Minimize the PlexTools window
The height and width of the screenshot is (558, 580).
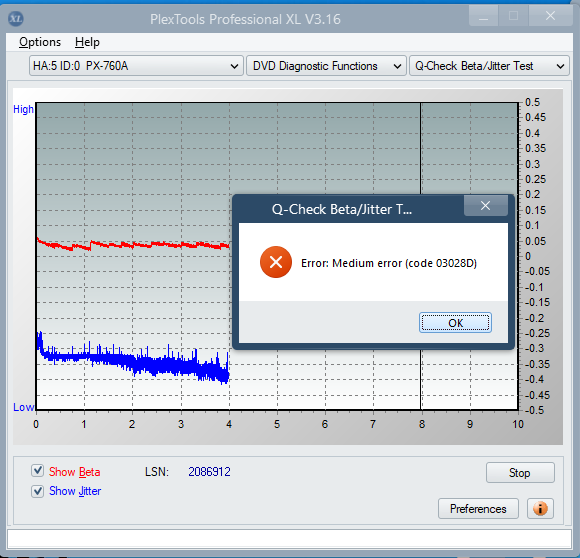tap(483, 16)
